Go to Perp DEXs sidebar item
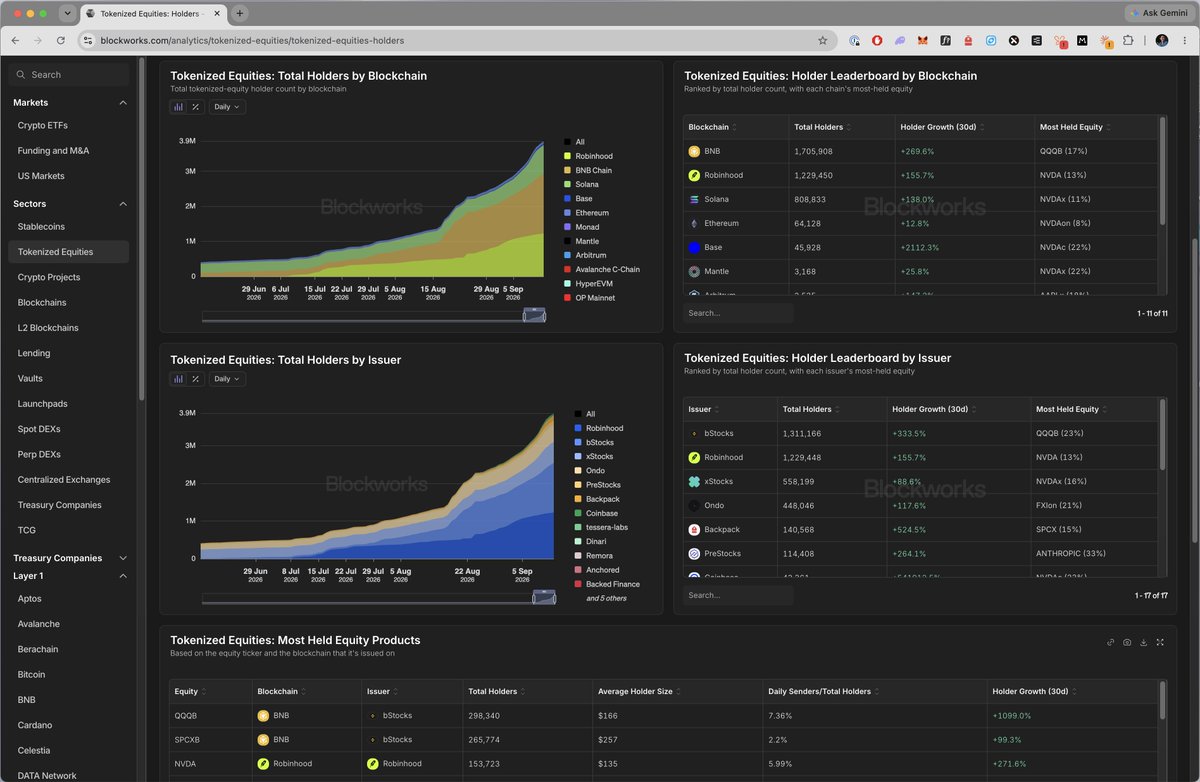Image resolution: width=1200 pixels, height=782 pixels. tap(39, 454)
